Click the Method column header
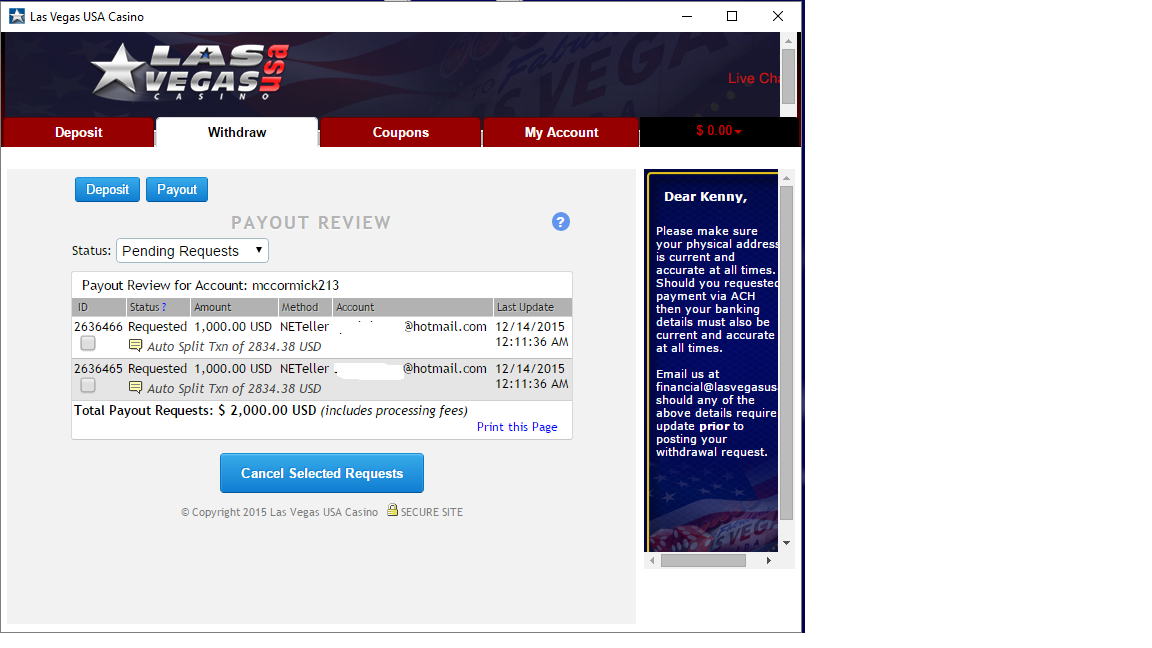The image size is (1152, 648). click(305, 307)
